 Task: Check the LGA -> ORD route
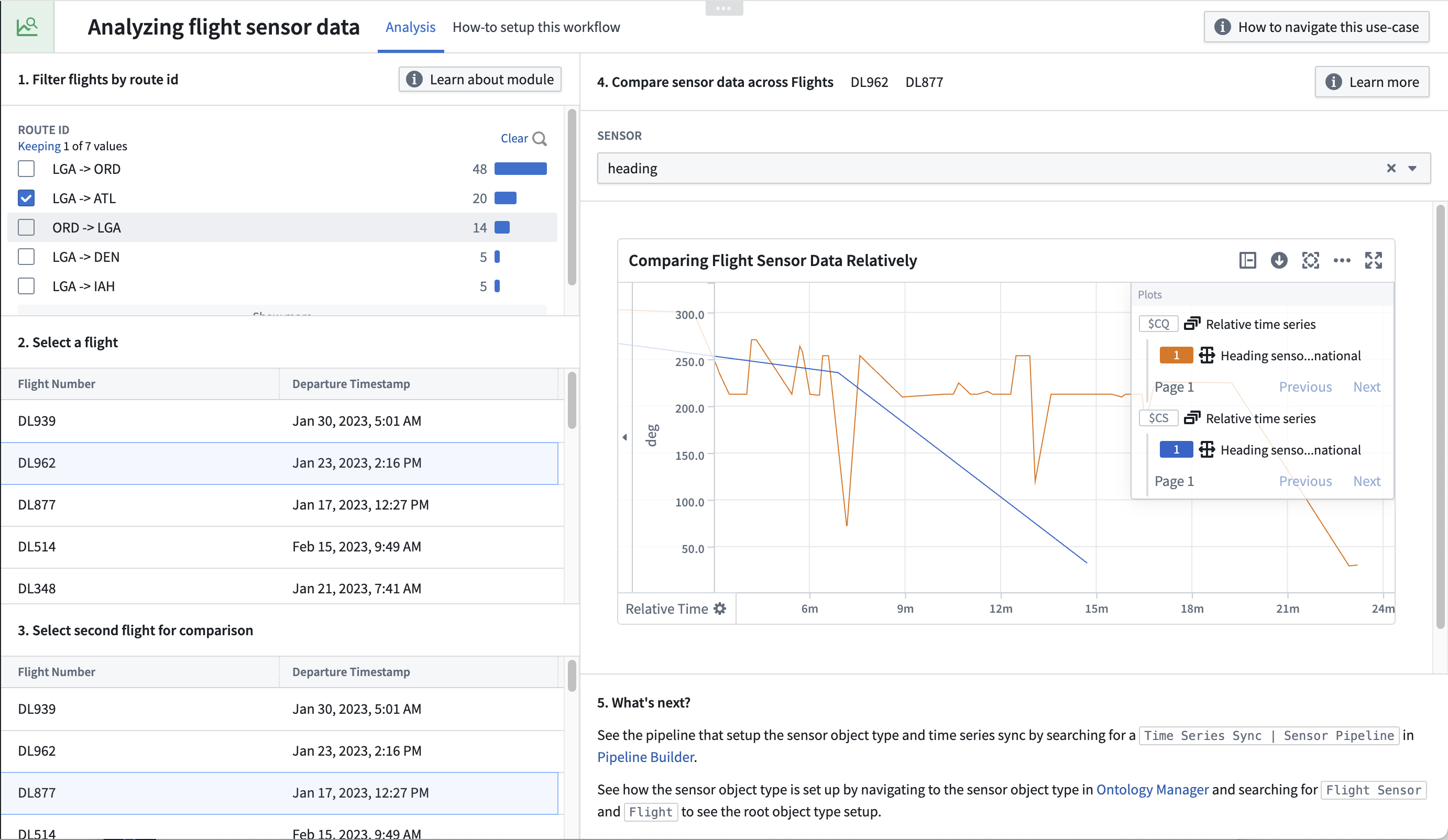[26, 168]
